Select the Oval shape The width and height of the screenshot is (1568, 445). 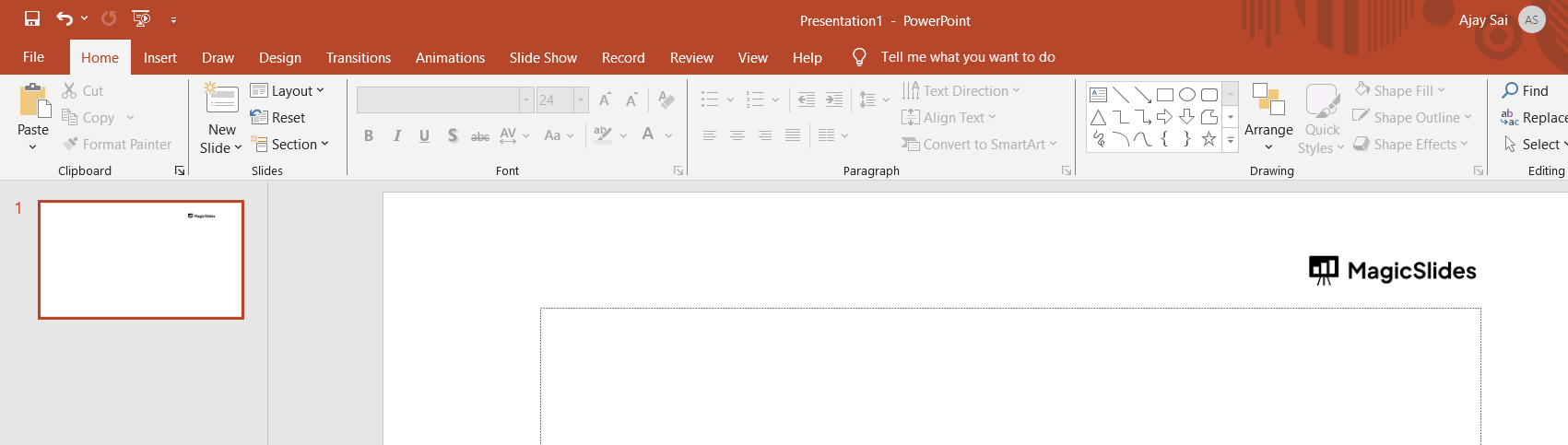coord(1187,95)
